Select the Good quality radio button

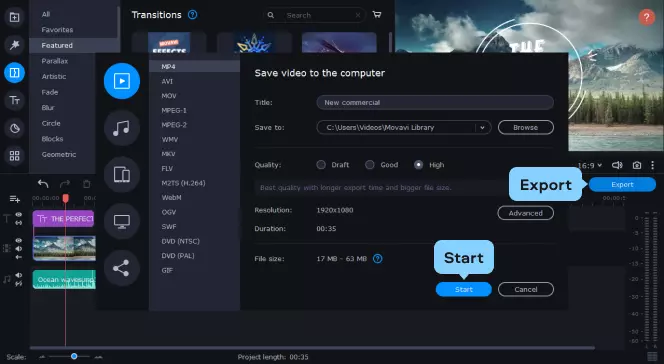point(370,165)
